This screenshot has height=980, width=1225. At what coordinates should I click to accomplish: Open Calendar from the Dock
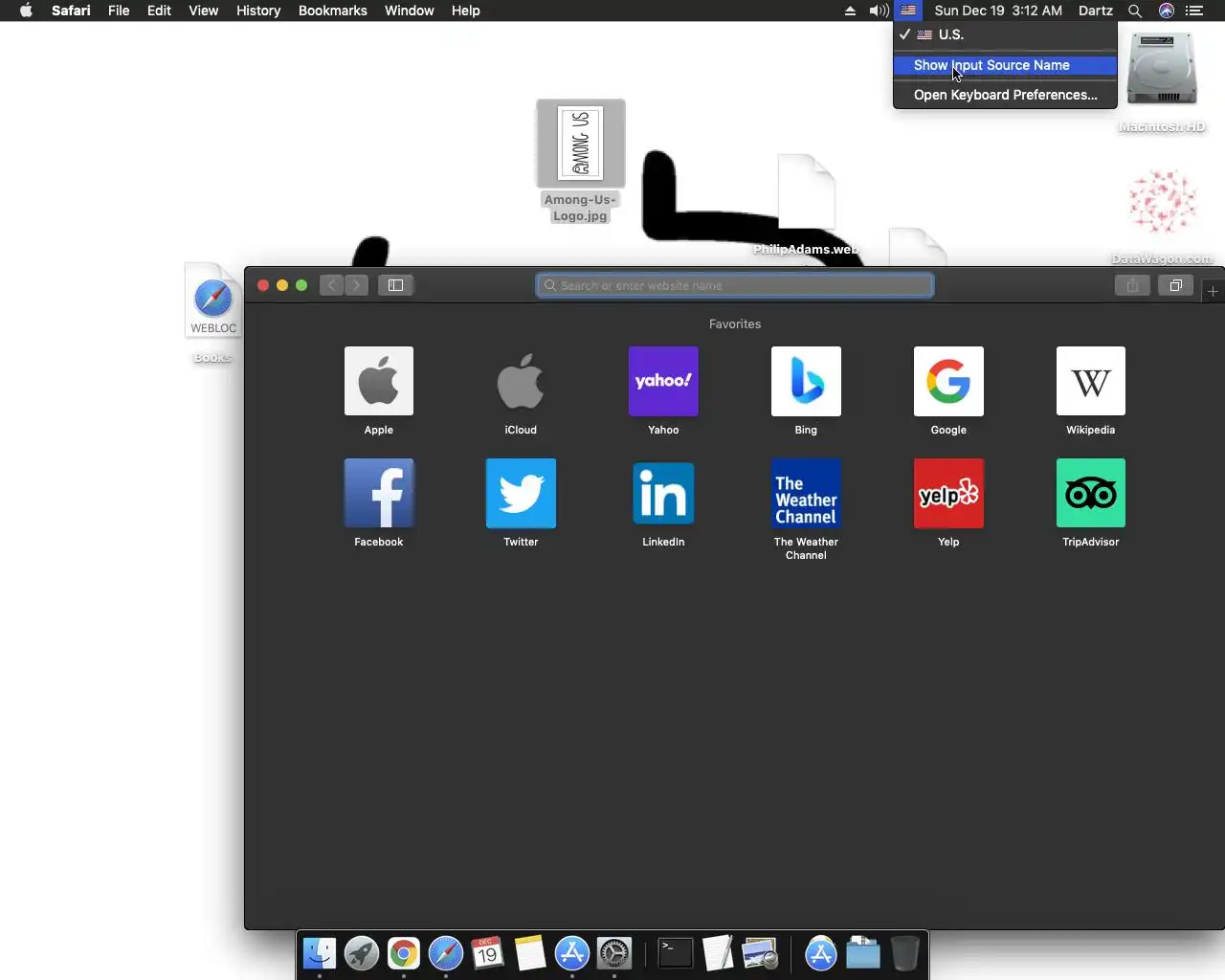(x=488, y=953)
